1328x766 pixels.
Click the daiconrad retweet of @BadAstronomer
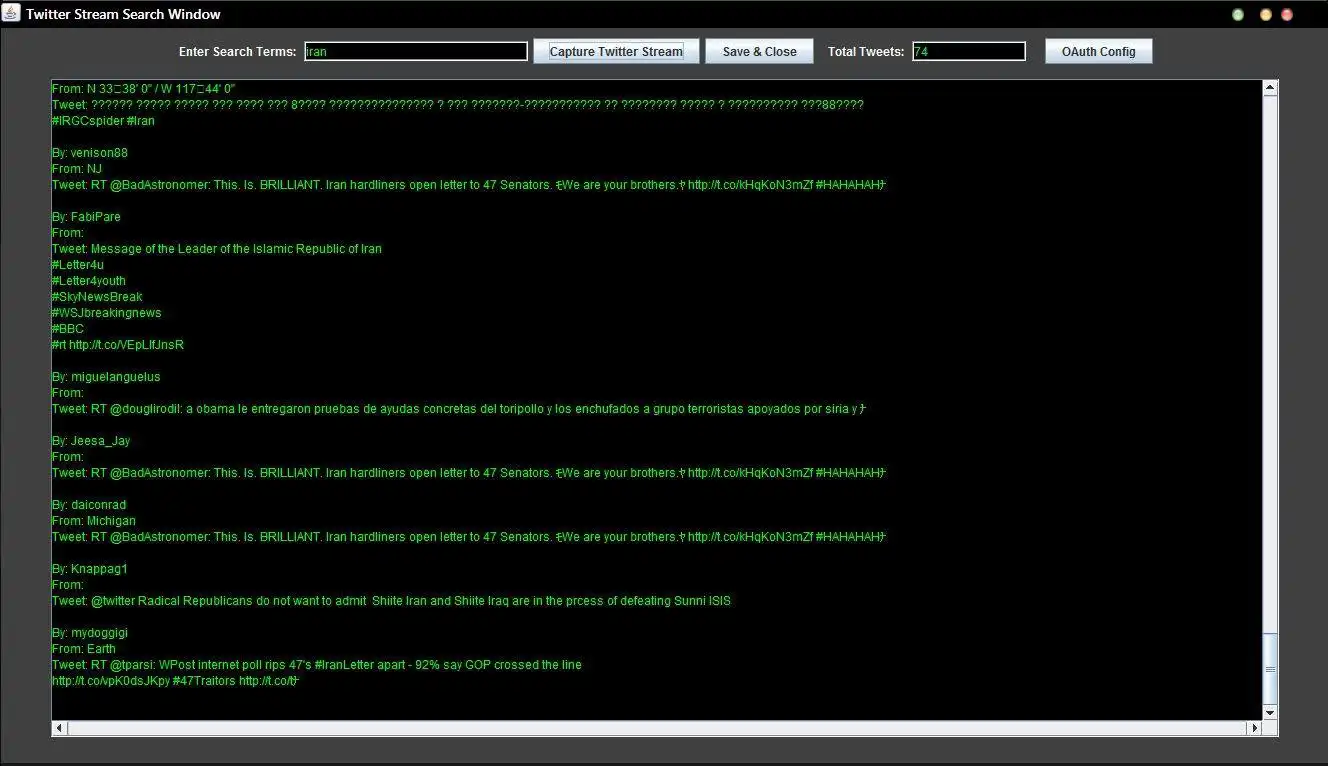click(x=470, y=537)
